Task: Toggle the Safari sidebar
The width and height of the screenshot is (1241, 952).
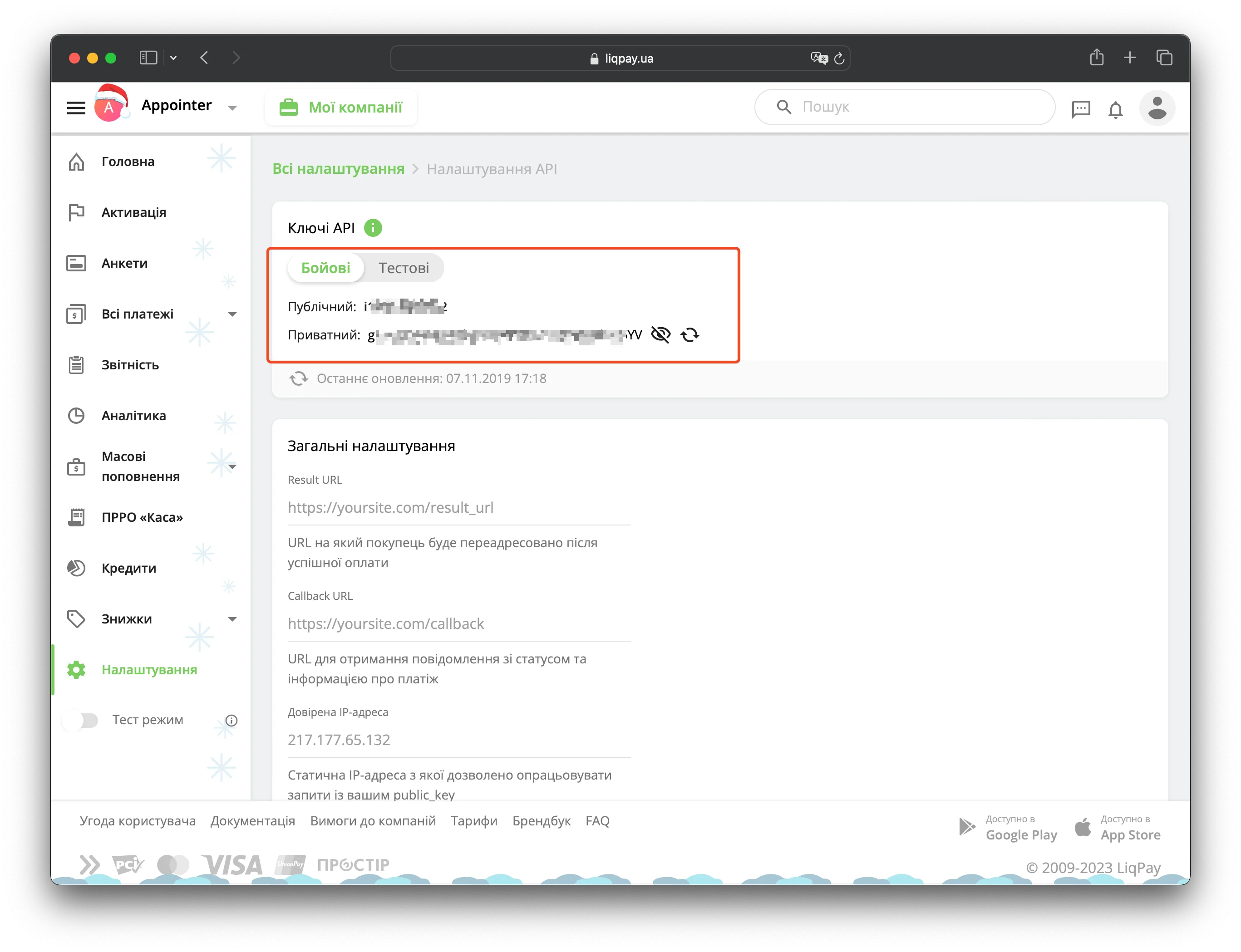Action: tap(148, 58)
